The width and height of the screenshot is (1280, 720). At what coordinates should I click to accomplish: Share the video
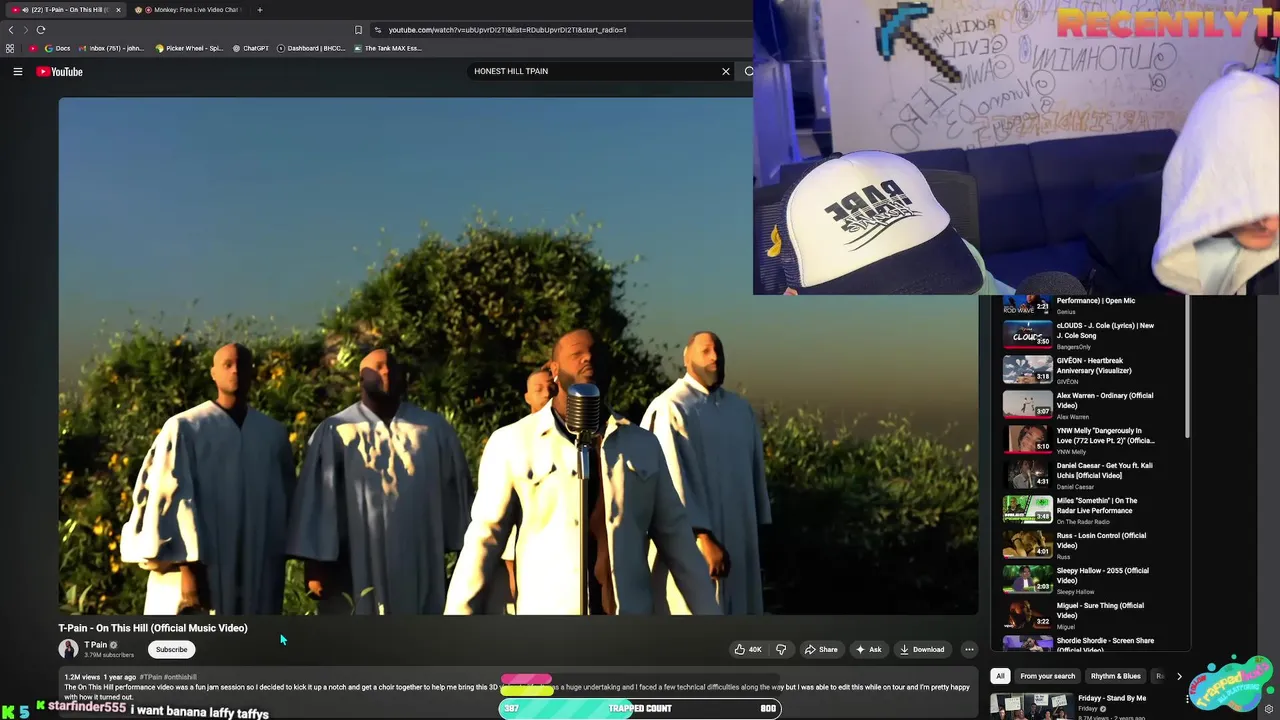(821, 649)
